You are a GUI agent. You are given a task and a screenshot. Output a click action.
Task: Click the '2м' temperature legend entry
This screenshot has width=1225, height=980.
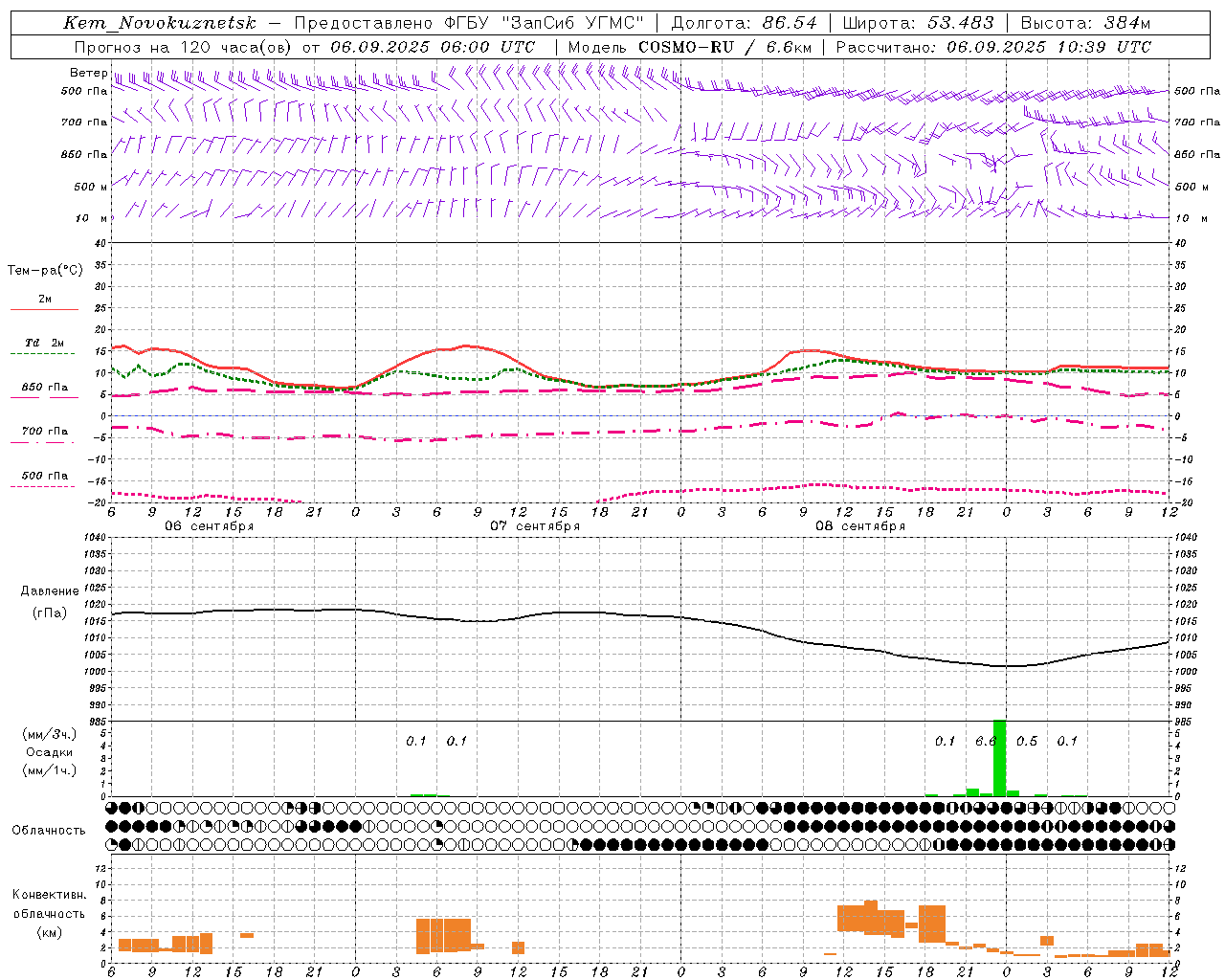pos(45,300)
